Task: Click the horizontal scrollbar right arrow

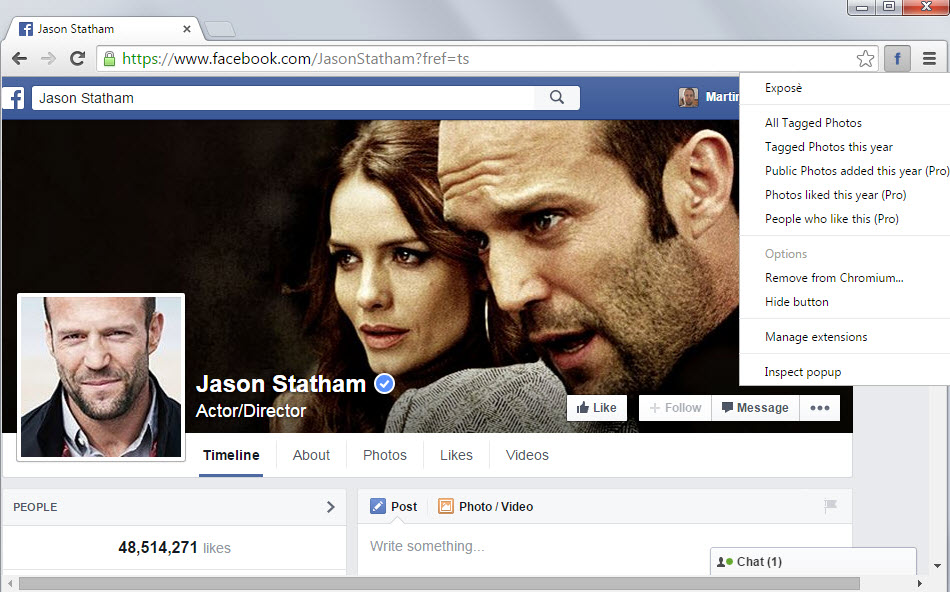Action: (x=920, y=584)
